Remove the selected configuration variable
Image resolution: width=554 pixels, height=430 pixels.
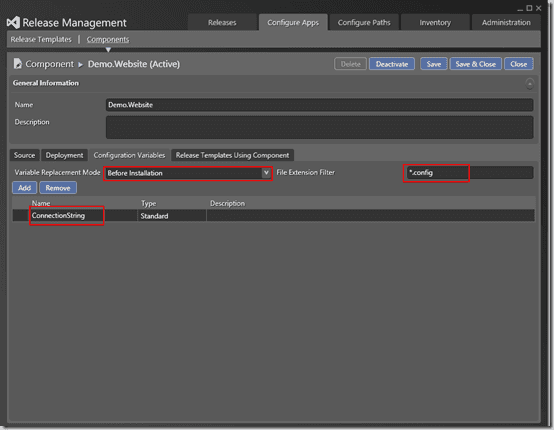click(58, 188)
